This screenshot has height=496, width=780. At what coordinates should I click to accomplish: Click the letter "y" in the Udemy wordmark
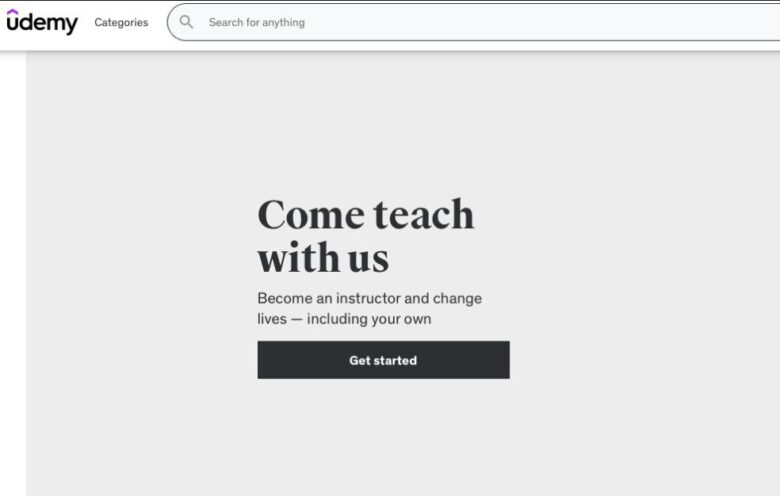click(72, 25)
